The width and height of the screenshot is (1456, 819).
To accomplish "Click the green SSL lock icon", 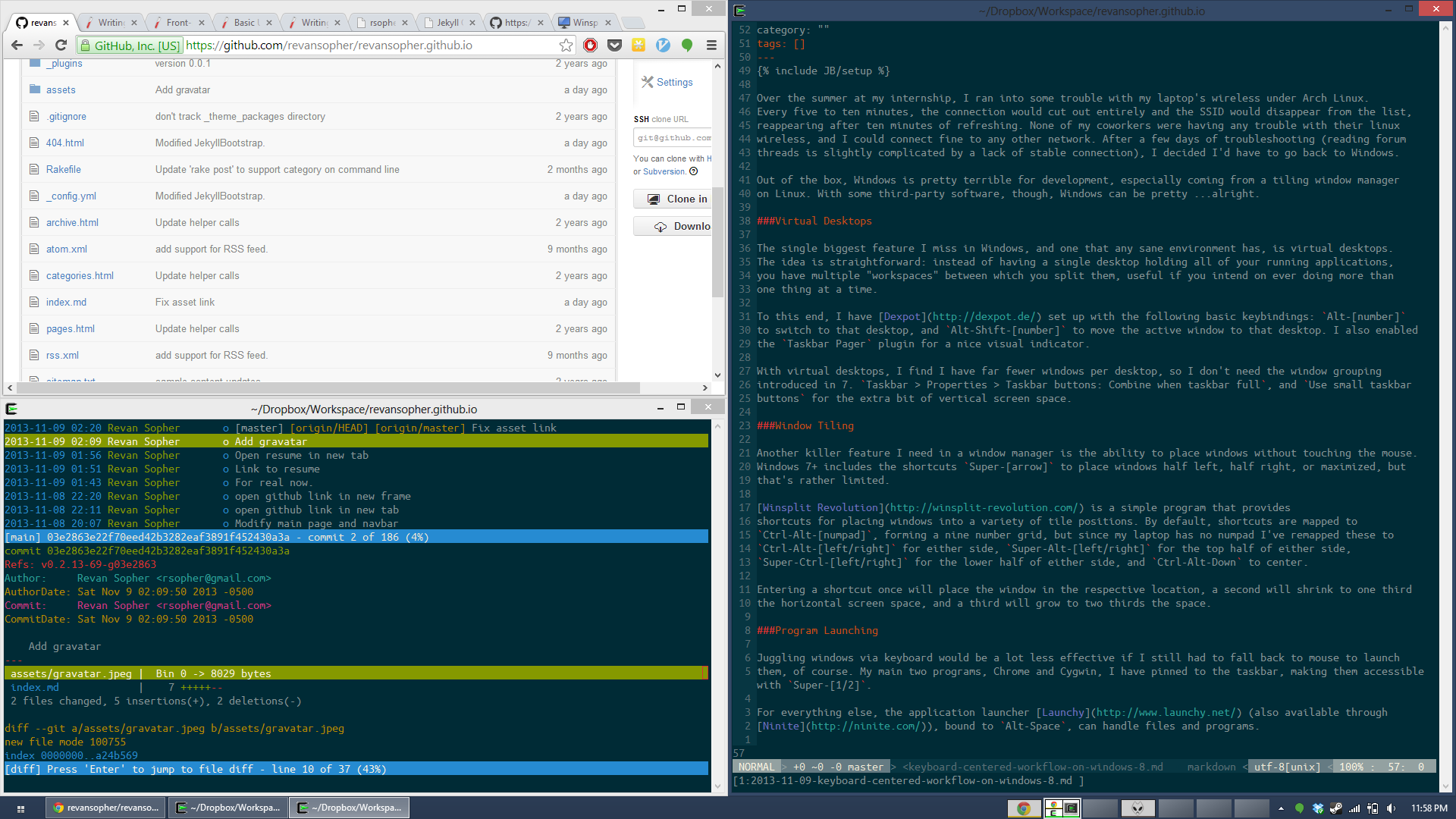I will pos(86,45).
